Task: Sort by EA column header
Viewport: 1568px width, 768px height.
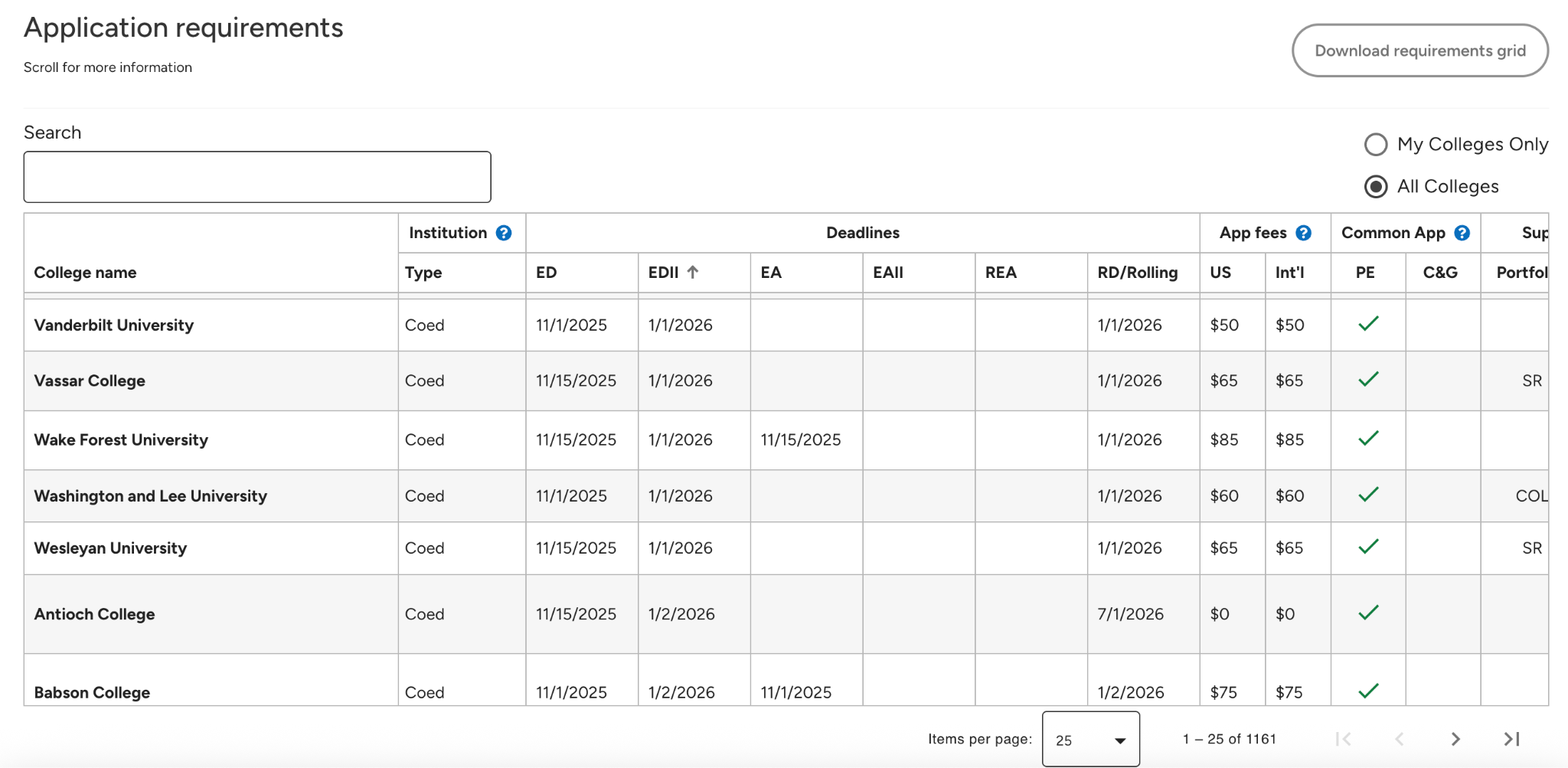Action: (x=771, y=273)
